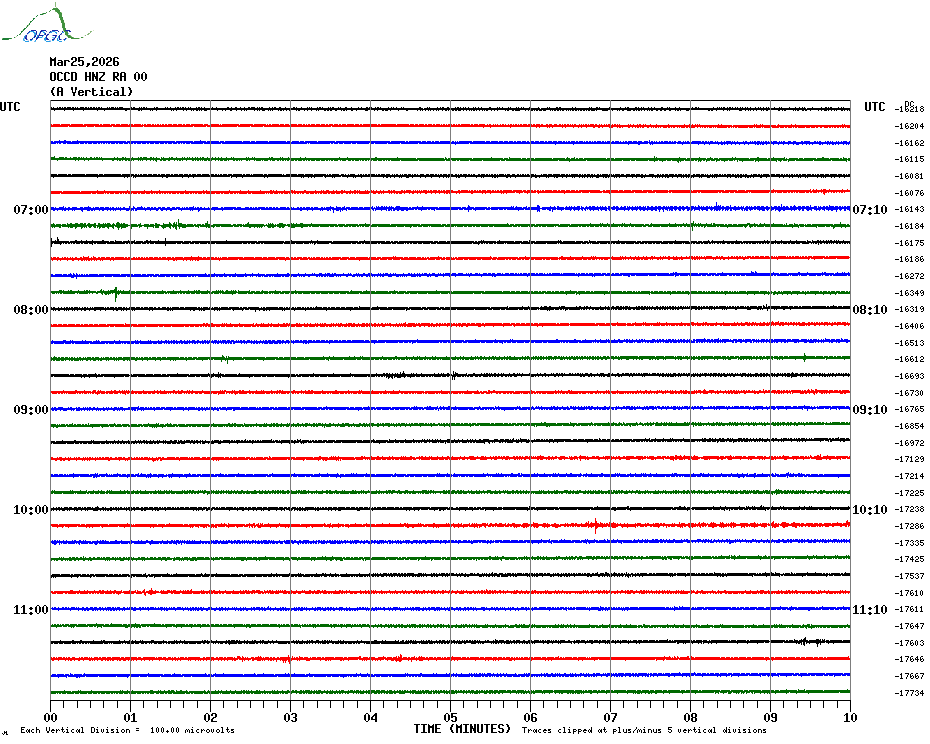930x744 pixels.
Task: Click the 00 minute tick label
Action: (51, 717)
